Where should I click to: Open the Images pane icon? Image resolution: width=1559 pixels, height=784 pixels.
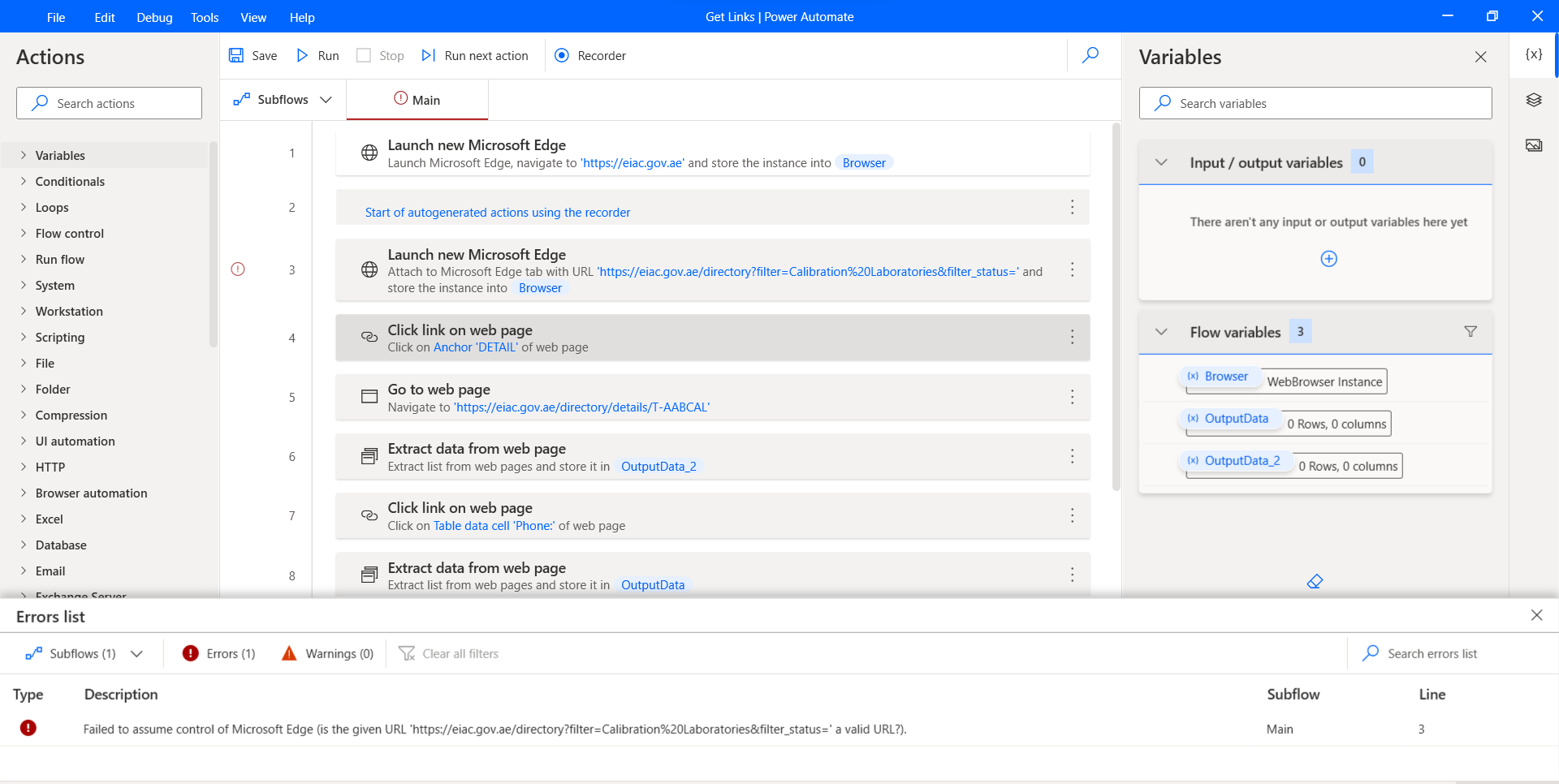click(x=1533, y=144)
